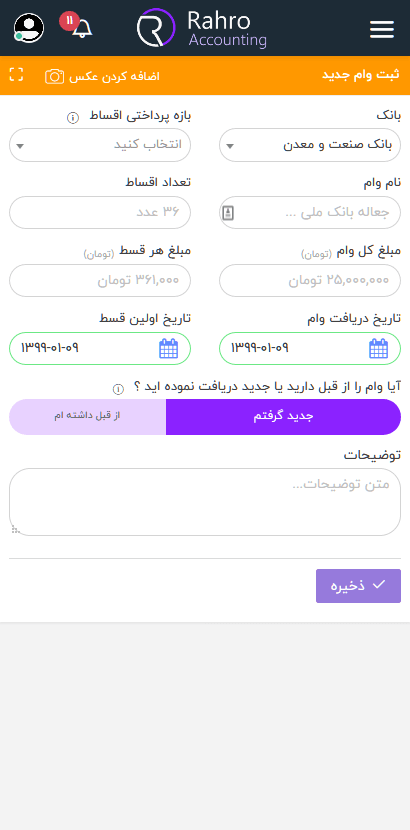Focus the total loan amount field
The width and height of the screenshot is (410, 830).
(310, 281)
